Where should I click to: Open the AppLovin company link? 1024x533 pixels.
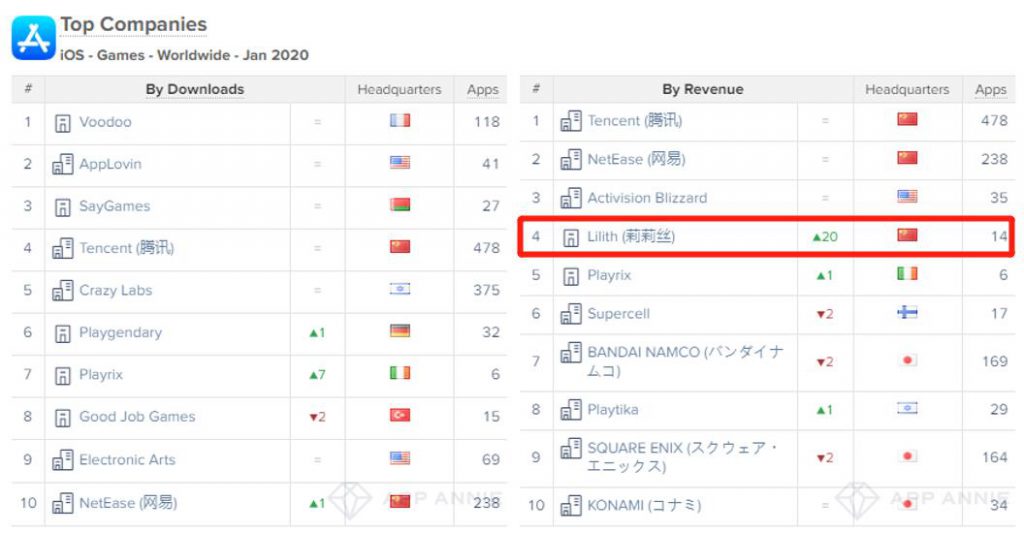[110, 164]
